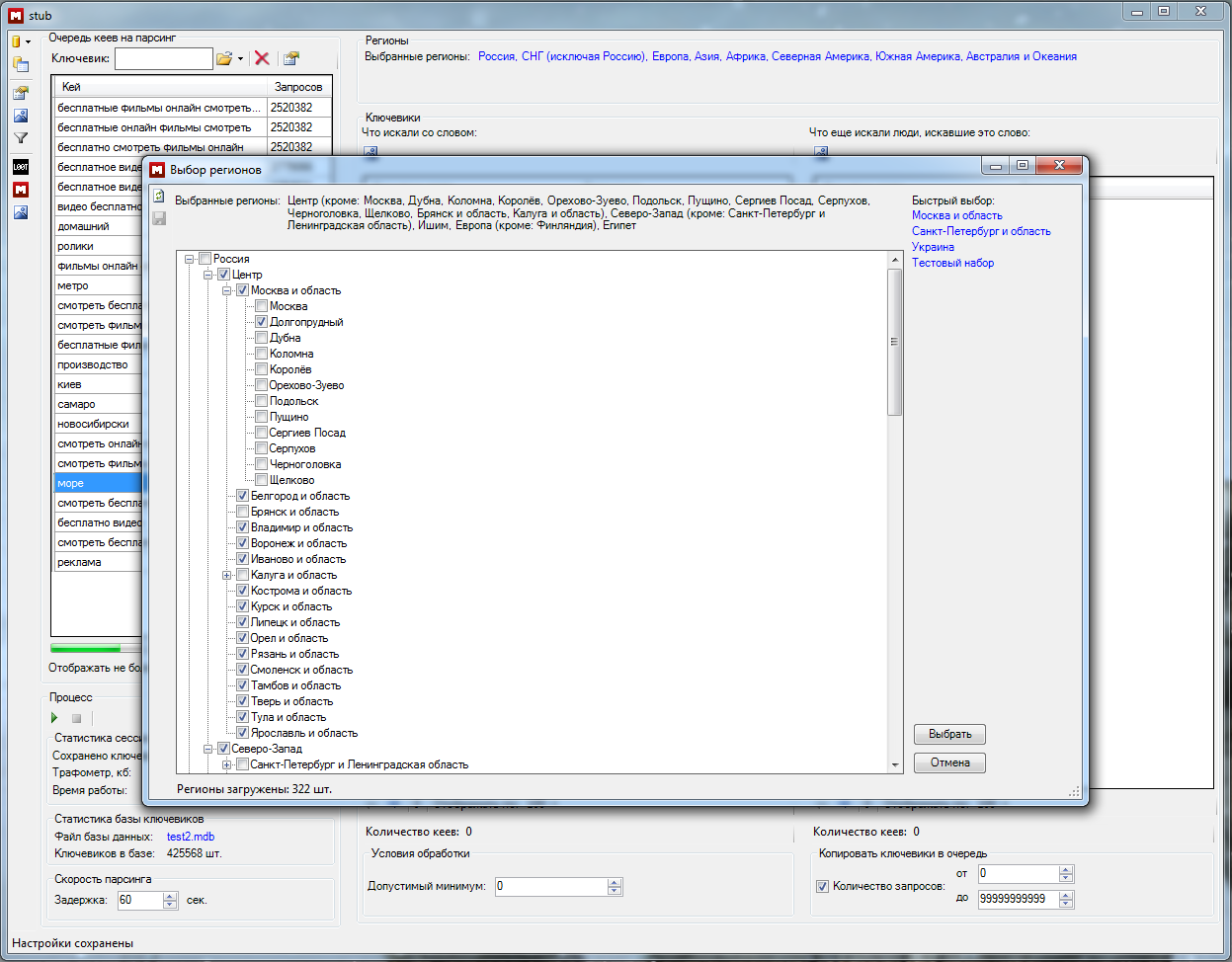Click the yellow database icon atop the sidebar
This screenshot has width=1232, height=962.
point(17,41)
